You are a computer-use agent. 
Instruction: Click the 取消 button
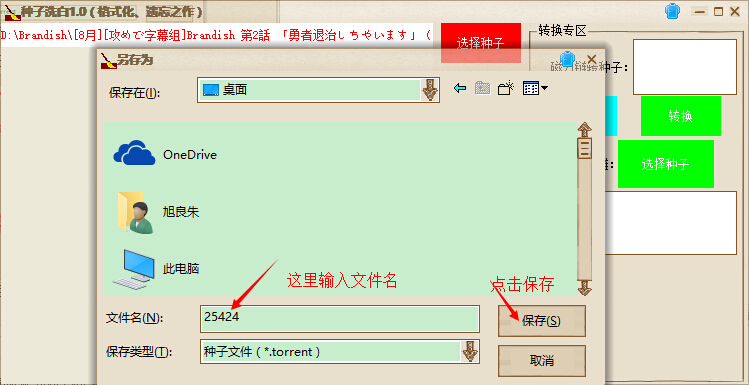(x=542, y=361)
